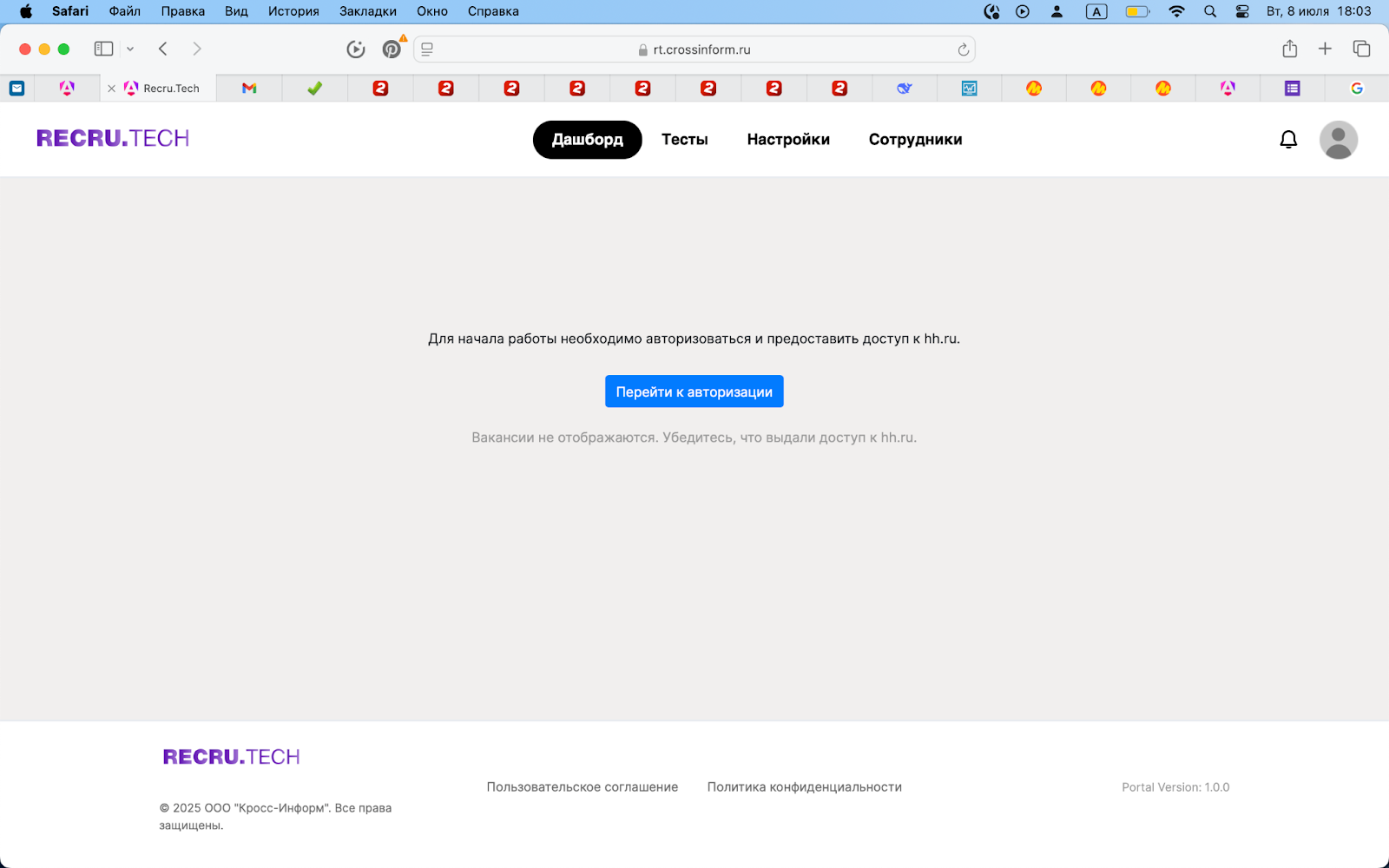The image size is (1389, 868).
Task: Open the Apple menu
Action: click(x=26, y=11)
